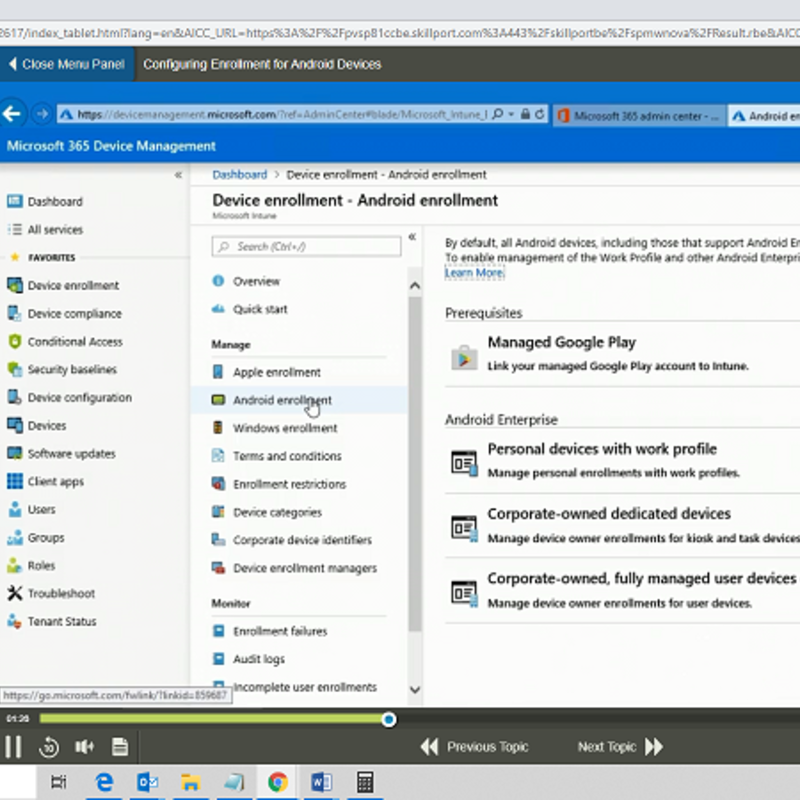The width and height of the screenshot is (800, 800).
Task: Open File Explorer from the taskbar
Action: (x=190, y=782)
